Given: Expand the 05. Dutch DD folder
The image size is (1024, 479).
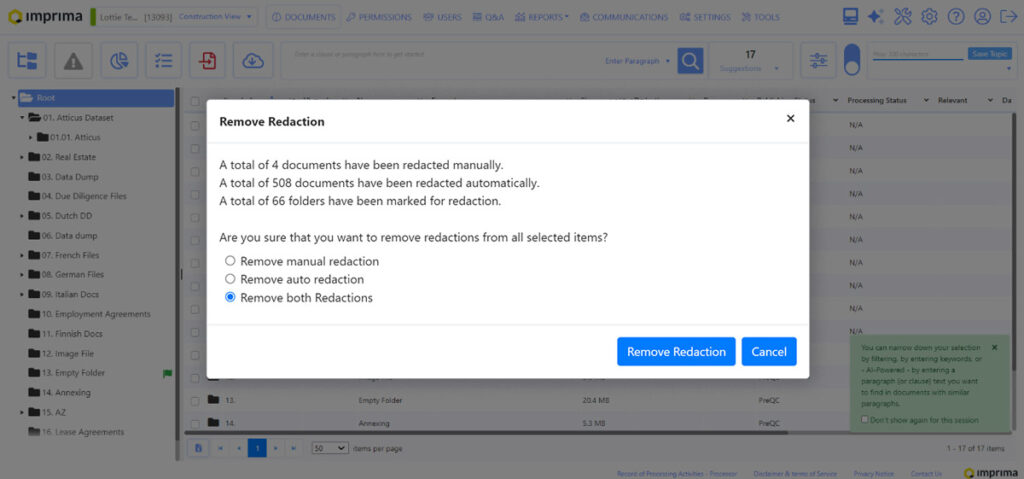Looking at the screenshot, I should click(22, 216).
